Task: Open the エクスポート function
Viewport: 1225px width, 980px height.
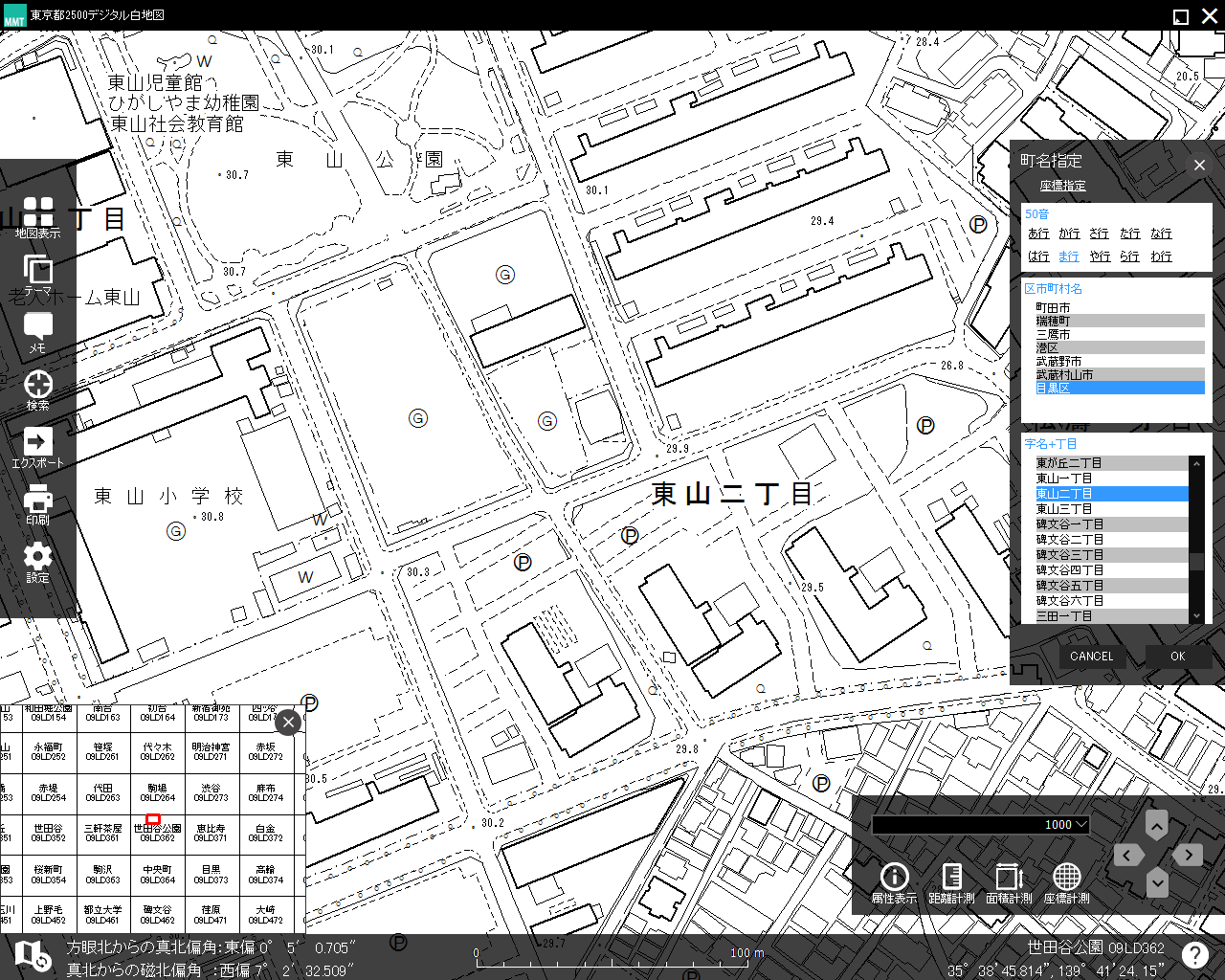Action: coord(37,443)
